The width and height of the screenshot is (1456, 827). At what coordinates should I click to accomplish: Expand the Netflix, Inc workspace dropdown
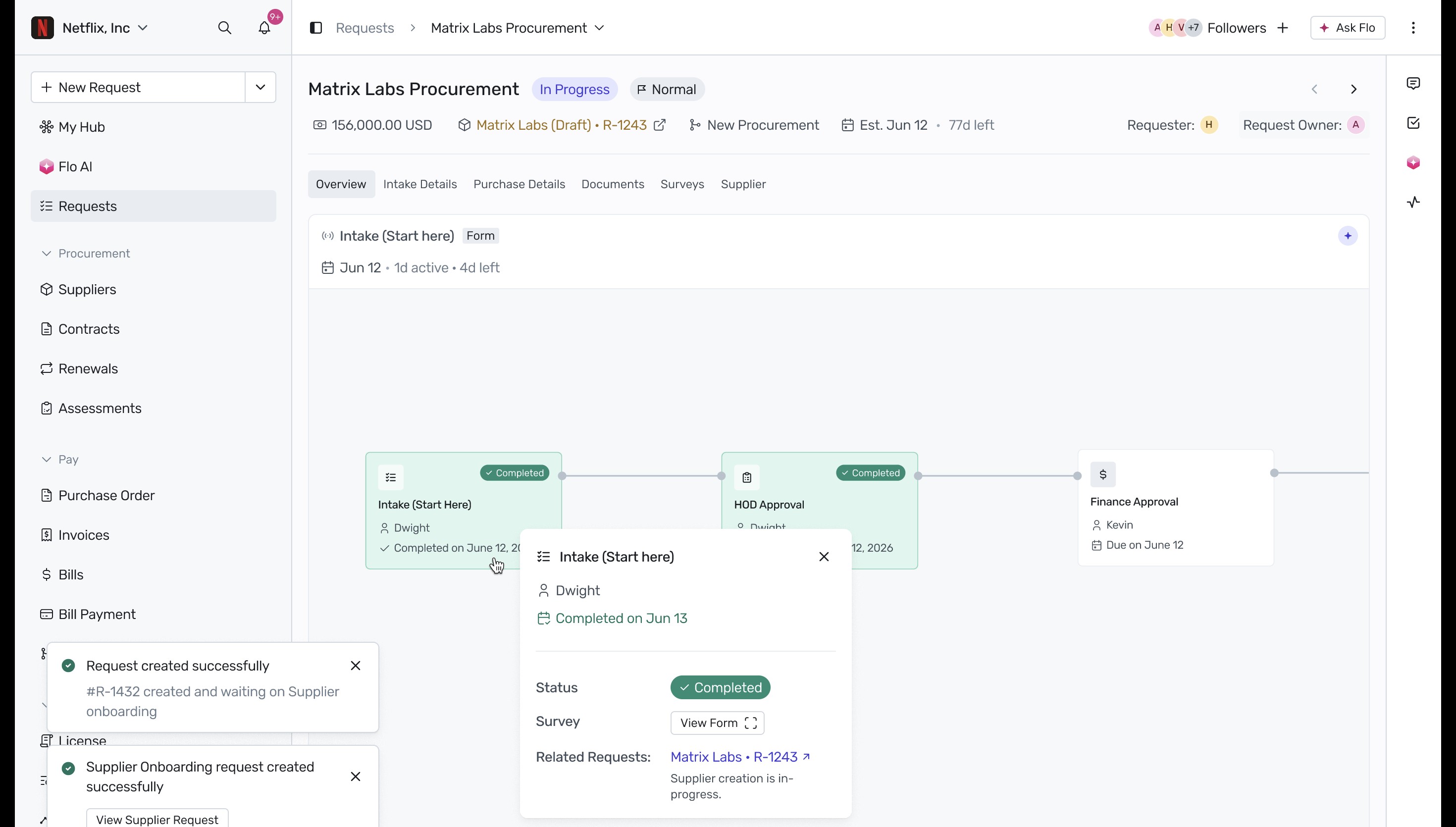143,28
